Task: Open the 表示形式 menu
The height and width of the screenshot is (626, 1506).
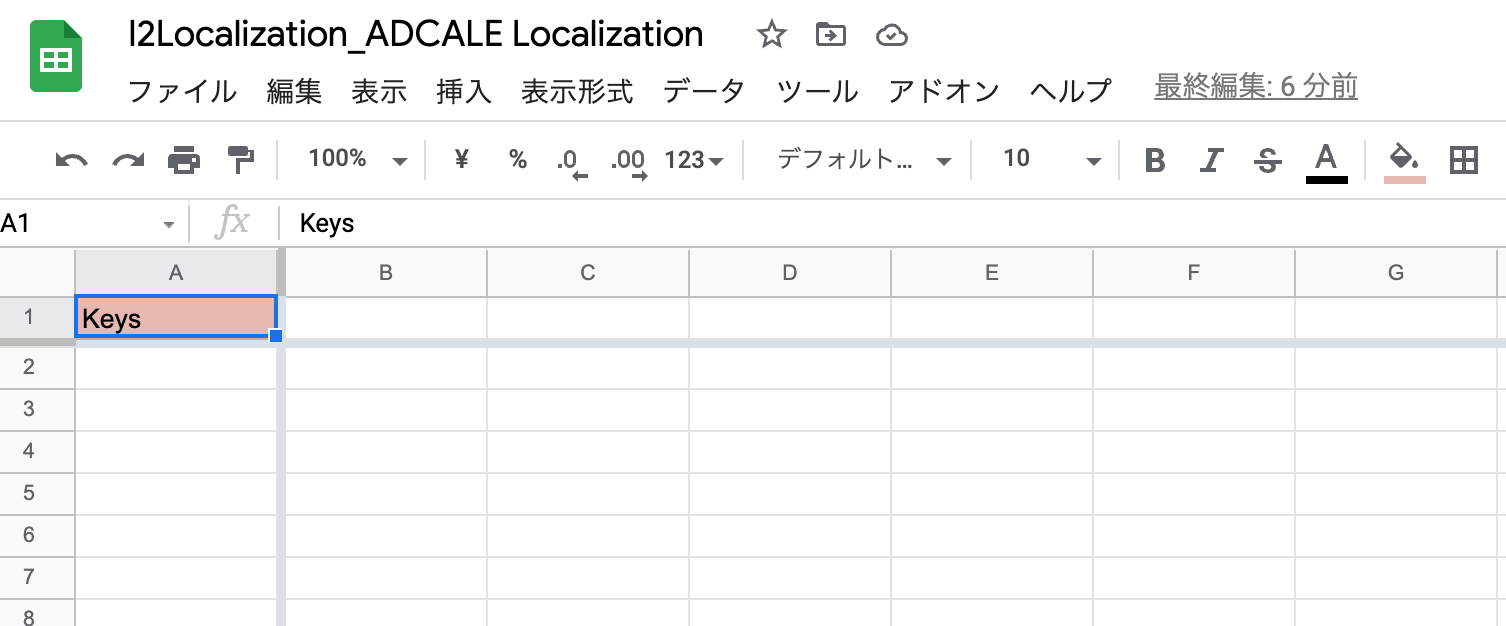Action: point(577,91)
